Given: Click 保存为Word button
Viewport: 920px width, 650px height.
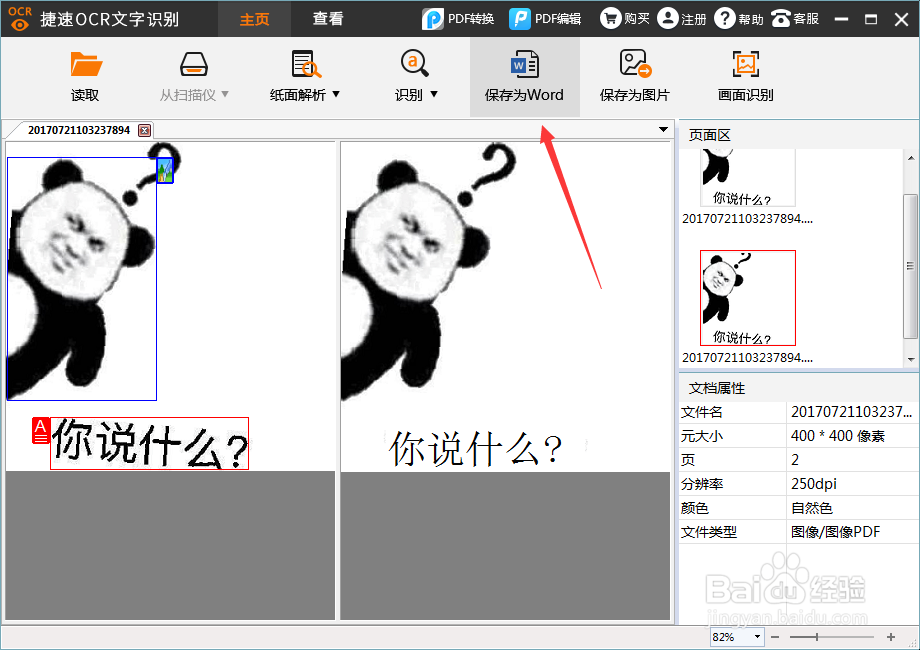Looking at the screenshot, I should coord(525,77).
